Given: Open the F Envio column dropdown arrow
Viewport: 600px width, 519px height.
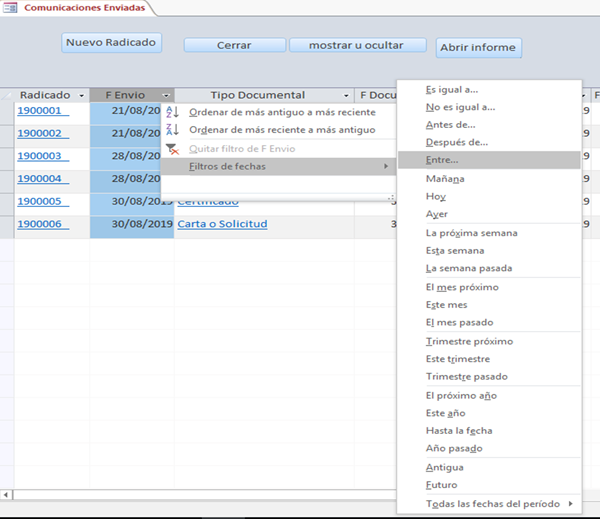Looking at the screenshot, I should pyautogui.click(x=166, y=95).
